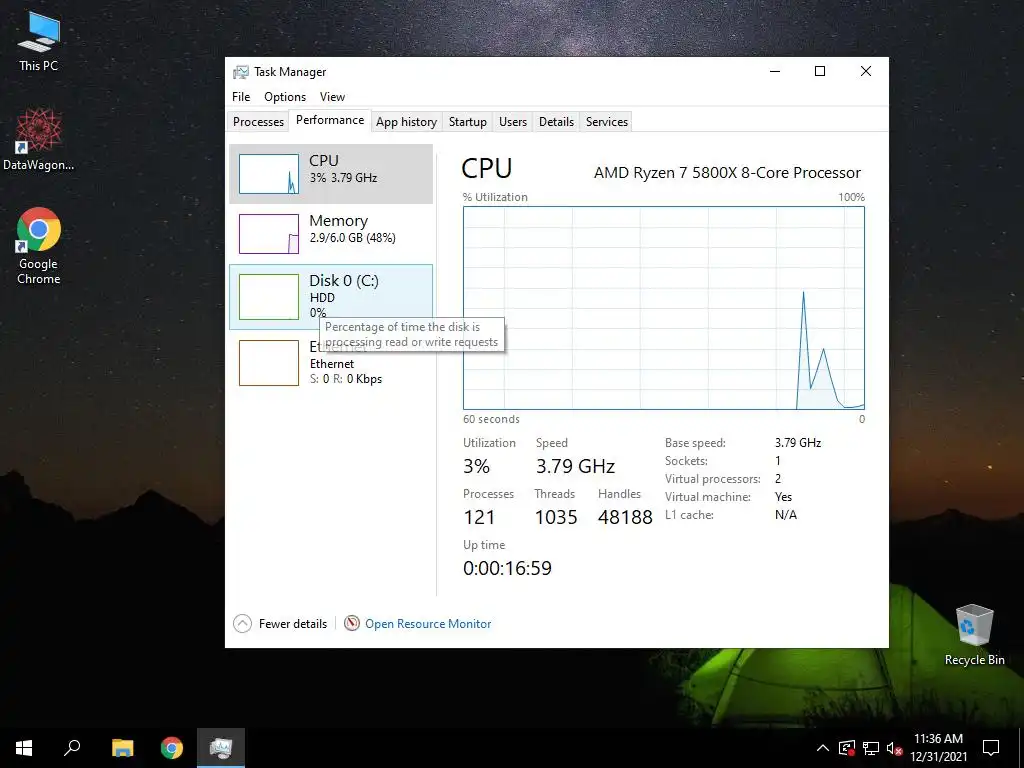This screenshot has height=768, width=1024.
Task: Open the notification center icon
Action: pyautogui.click(x=991, y=748)
